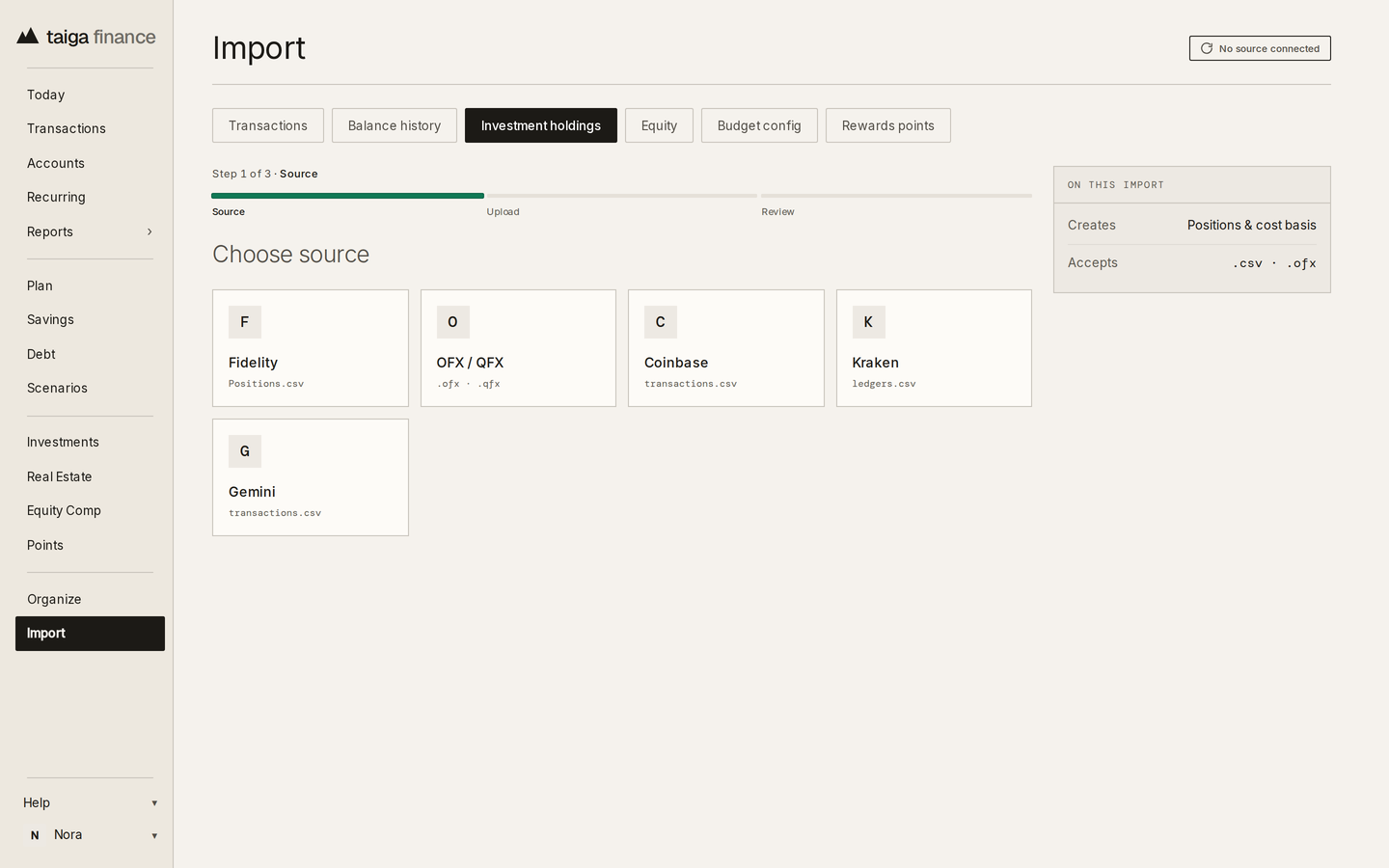Switch to the Transactions import tab

268,125
